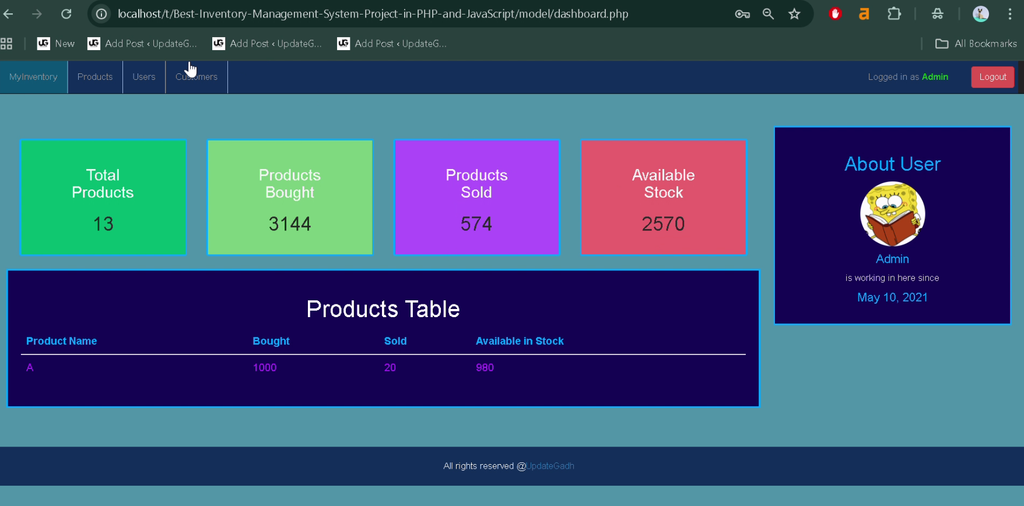Open the orange 'a' extension icon
The image size is (1024, 506).
[x=864, y=14]
